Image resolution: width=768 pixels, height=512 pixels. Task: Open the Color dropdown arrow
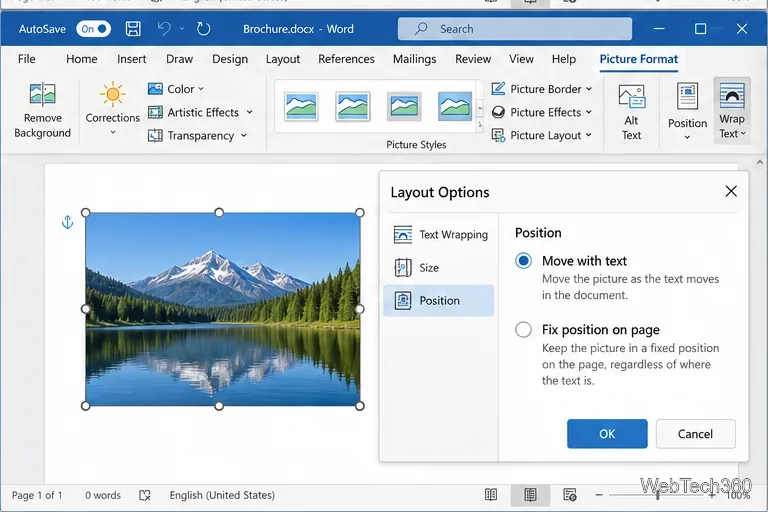[x=201, y=89]
